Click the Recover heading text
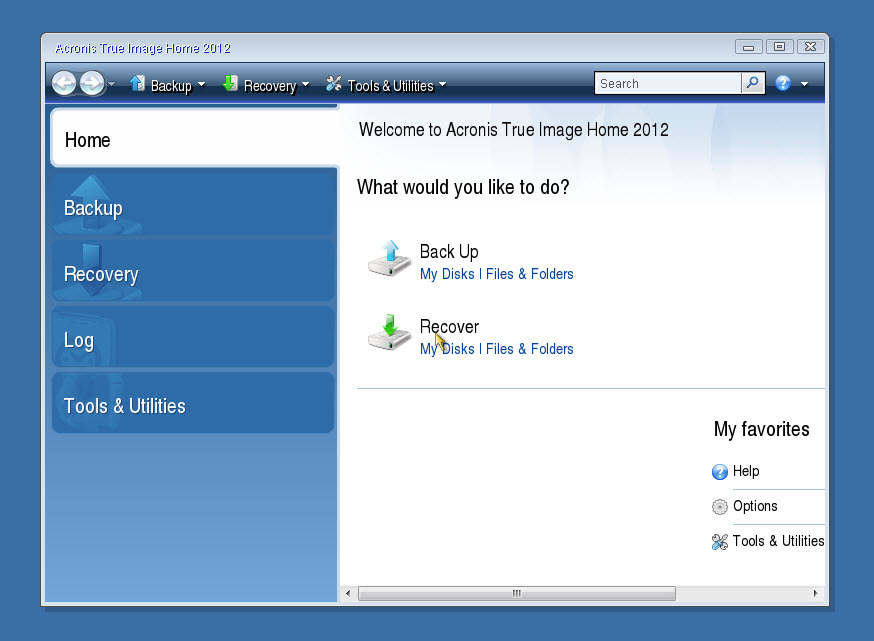874x641 pixels. coord(449,327)
